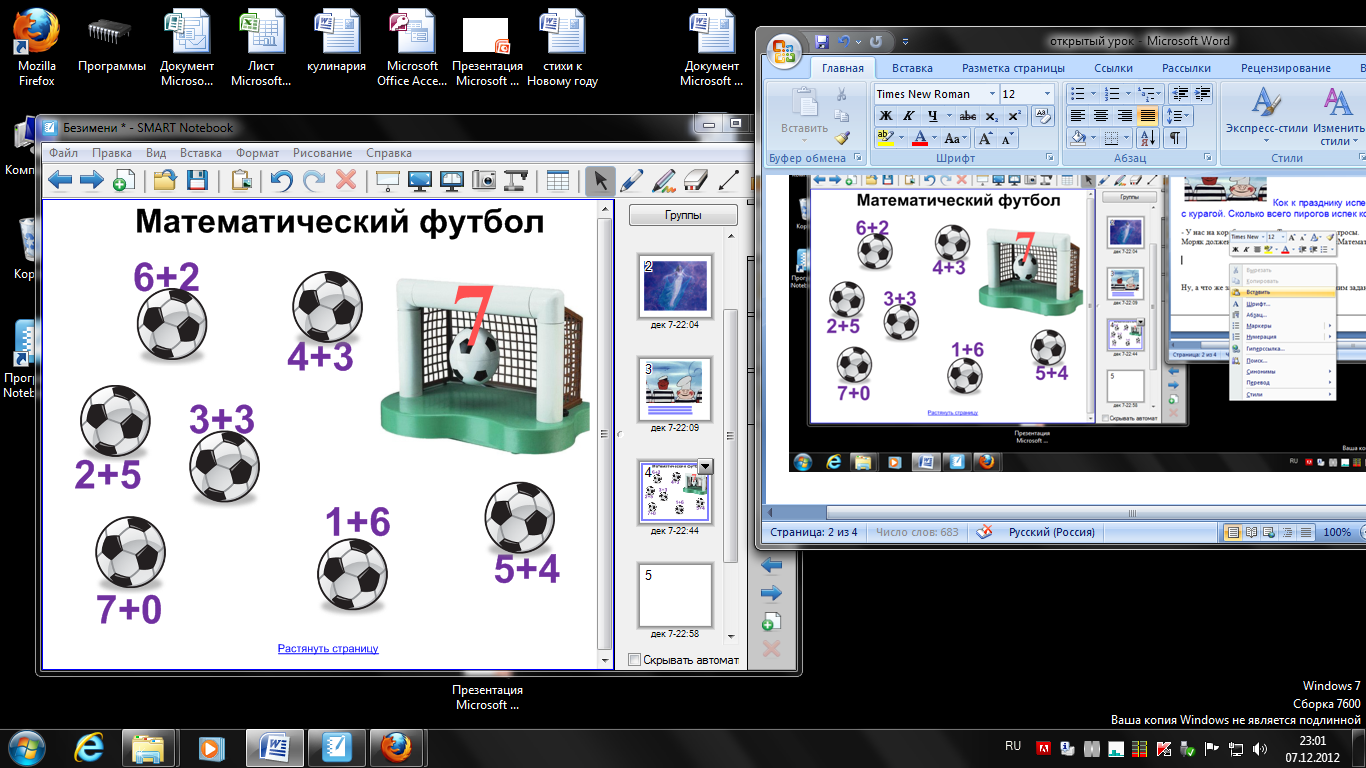Switch to the Вставка tab in Word
This screenshot has height=768, width=1366.
(x=912, y=68)
